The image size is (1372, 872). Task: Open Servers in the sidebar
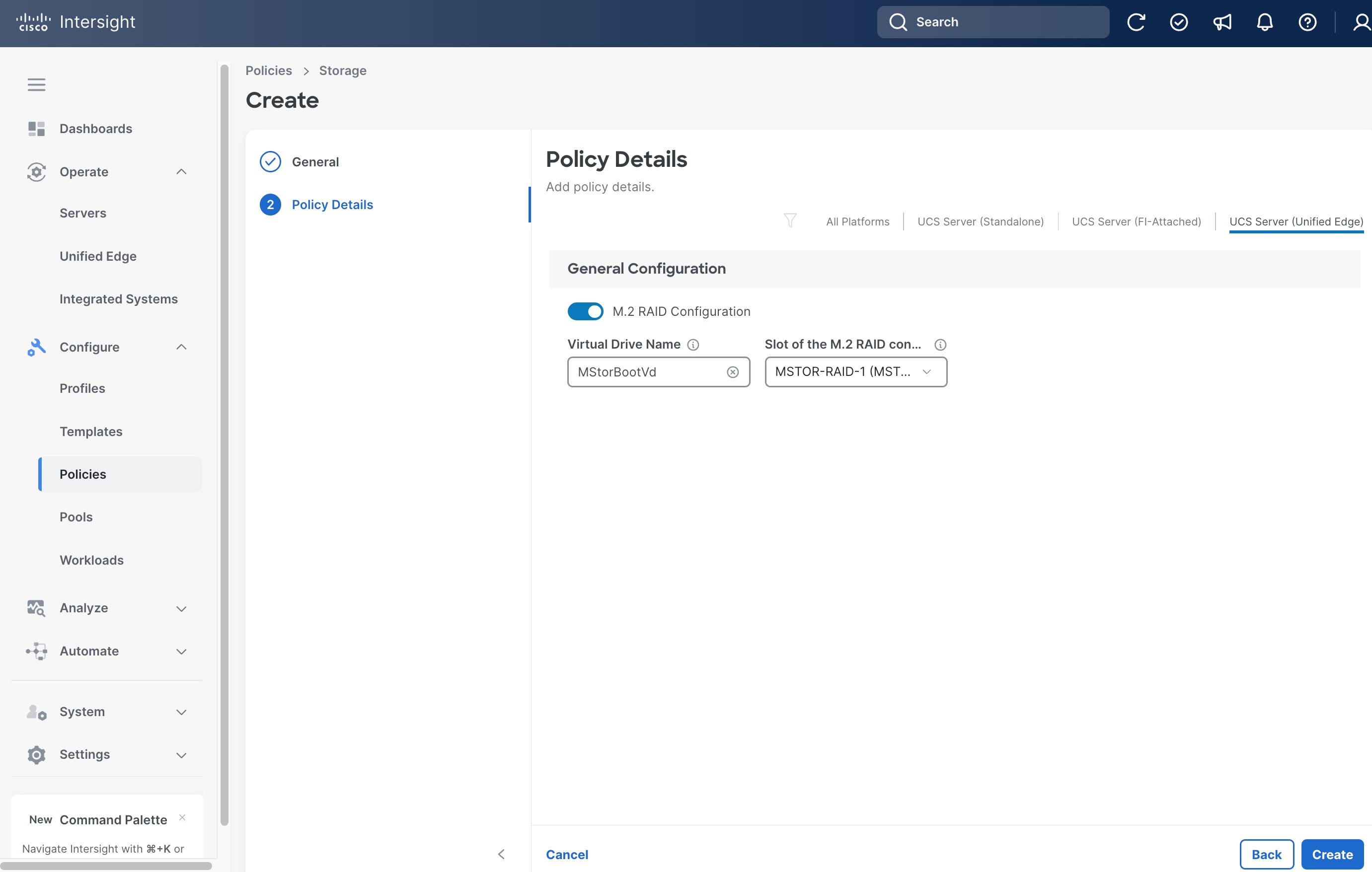coord(82,213)
